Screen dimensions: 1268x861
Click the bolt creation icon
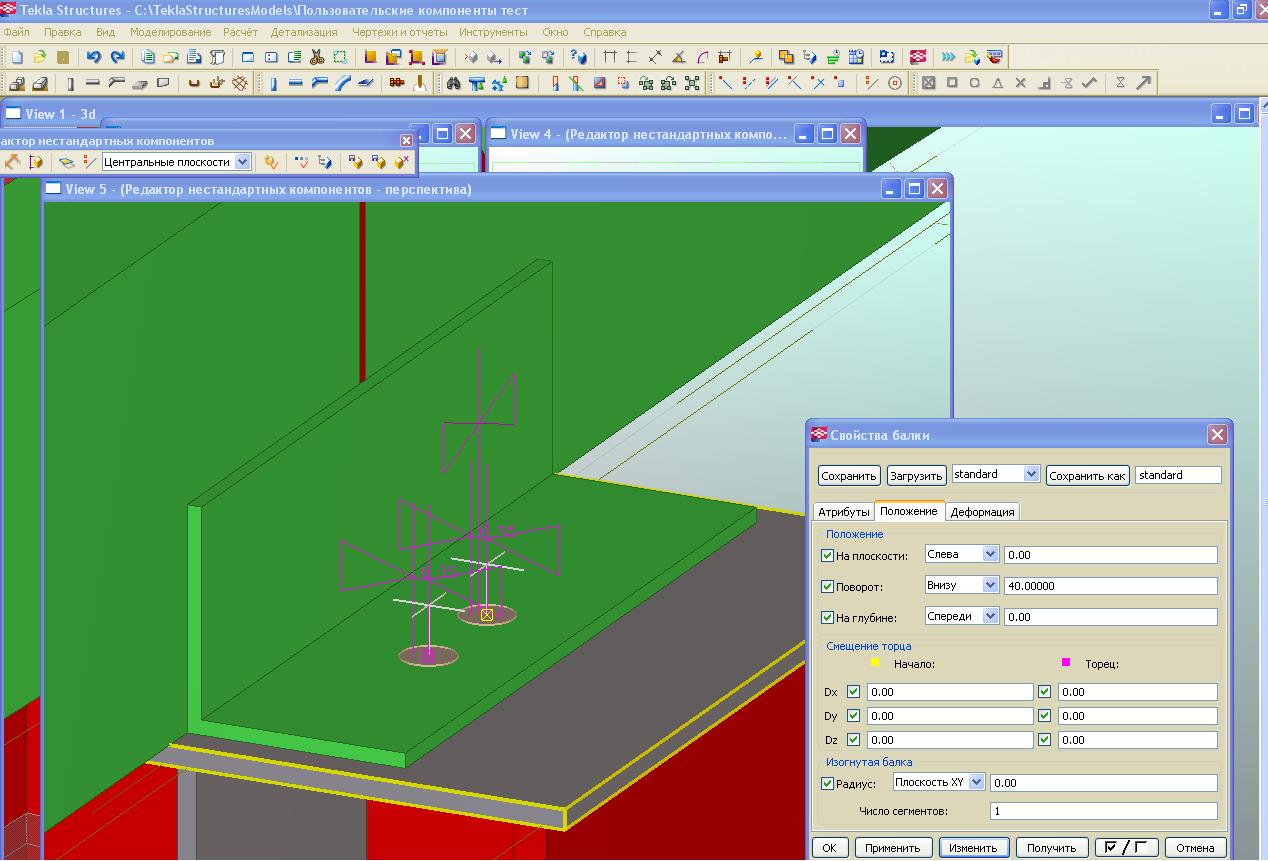397,83
